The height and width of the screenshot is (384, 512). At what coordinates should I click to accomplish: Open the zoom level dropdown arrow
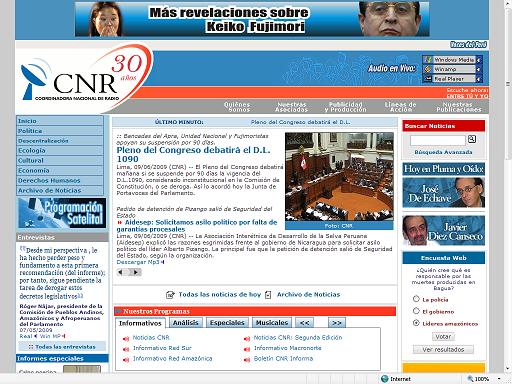[499, 379]
